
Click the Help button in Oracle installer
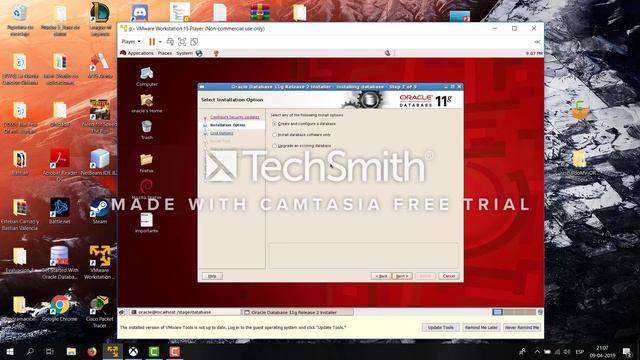(x=212, y=276)
